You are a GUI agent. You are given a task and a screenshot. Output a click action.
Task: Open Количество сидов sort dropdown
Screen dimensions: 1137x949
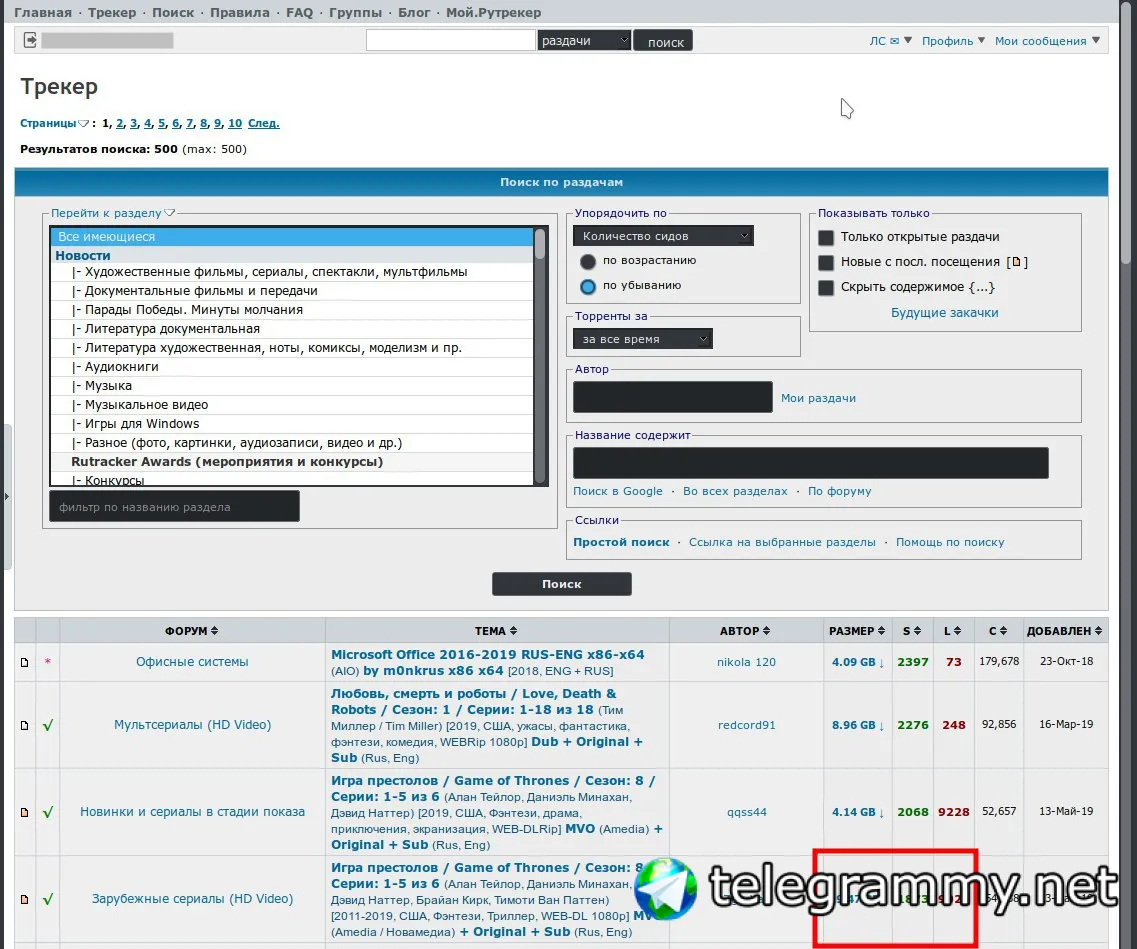click(663, 236)
